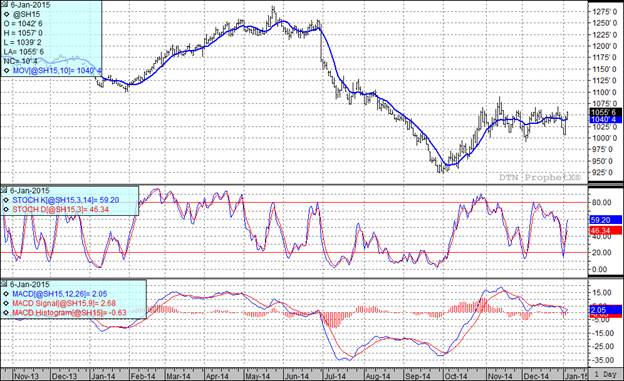Click the open value 'O = 1042' 6'
Viewport: 624px width, 381px height.
[23, 24]
